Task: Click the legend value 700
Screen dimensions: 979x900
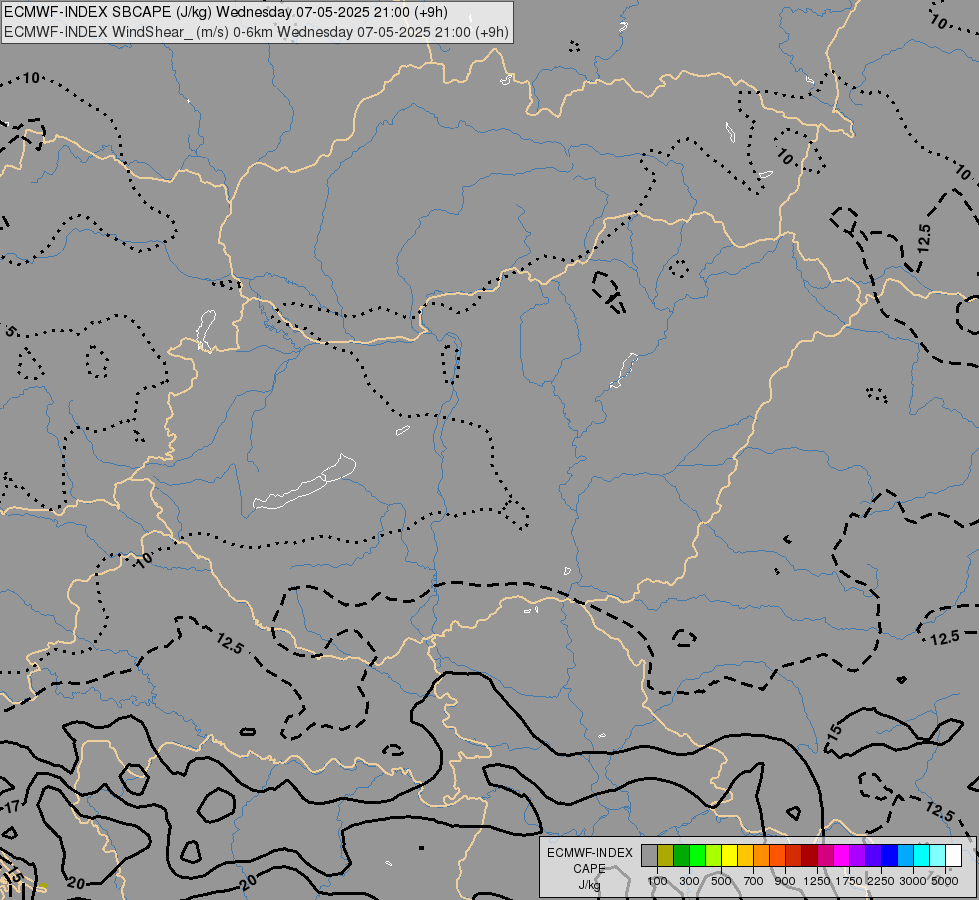Action: [x=754, y=881]
